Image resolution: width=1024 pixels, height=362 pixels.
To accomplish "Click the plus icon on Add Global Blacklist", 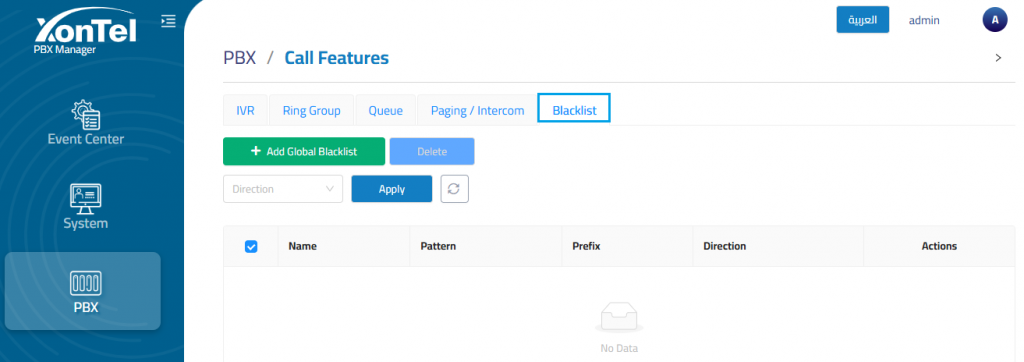I will click(256, 151).
